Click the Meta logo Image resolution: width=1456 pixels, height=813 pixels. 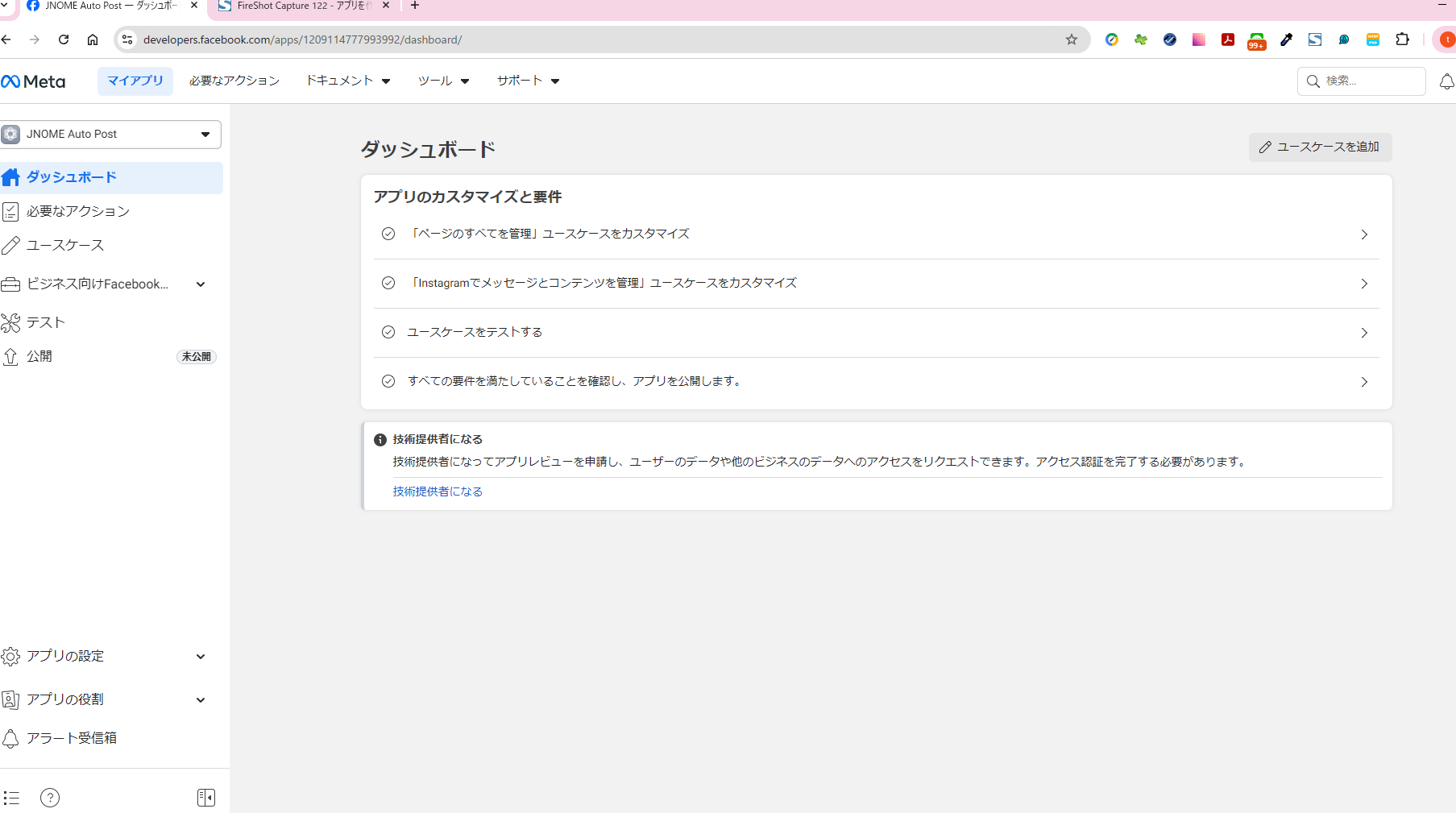coord(33,81)
